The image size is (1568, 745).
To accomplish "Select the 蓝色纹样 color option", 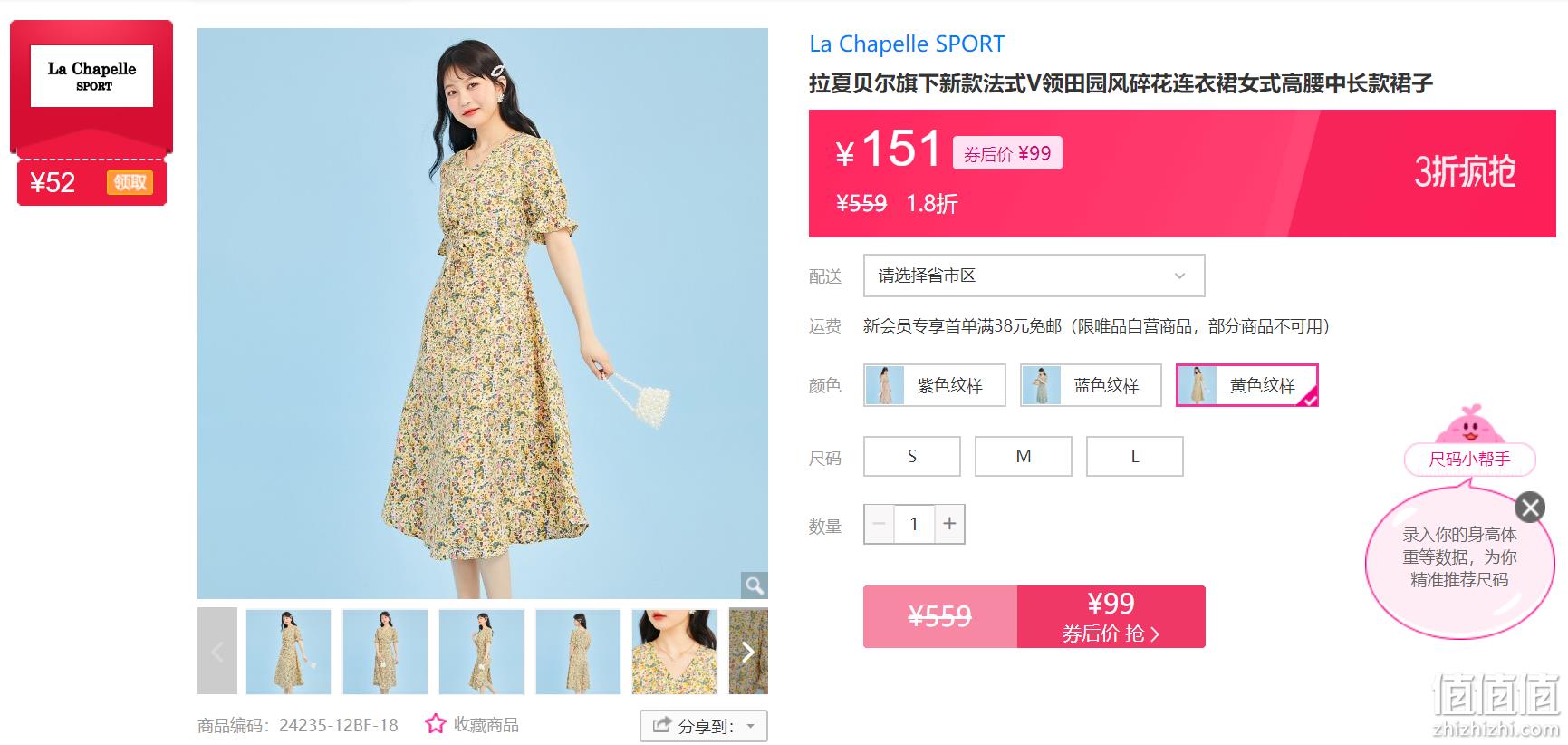I will pyautogui.click(x=1091, y=385).
